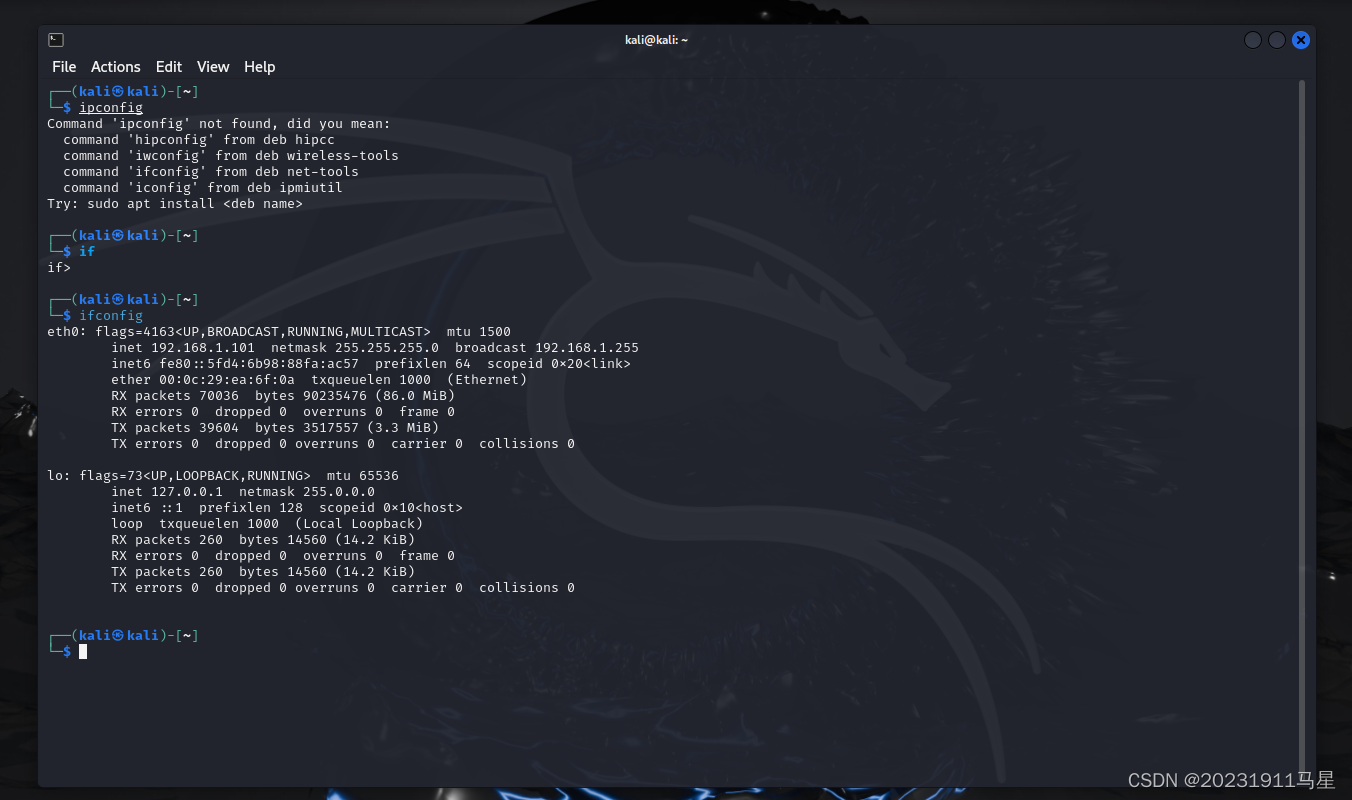Screen dimensions: 1352x800
Task: Click the cursor at the last prompt
Action: click(x=83, y=651)
